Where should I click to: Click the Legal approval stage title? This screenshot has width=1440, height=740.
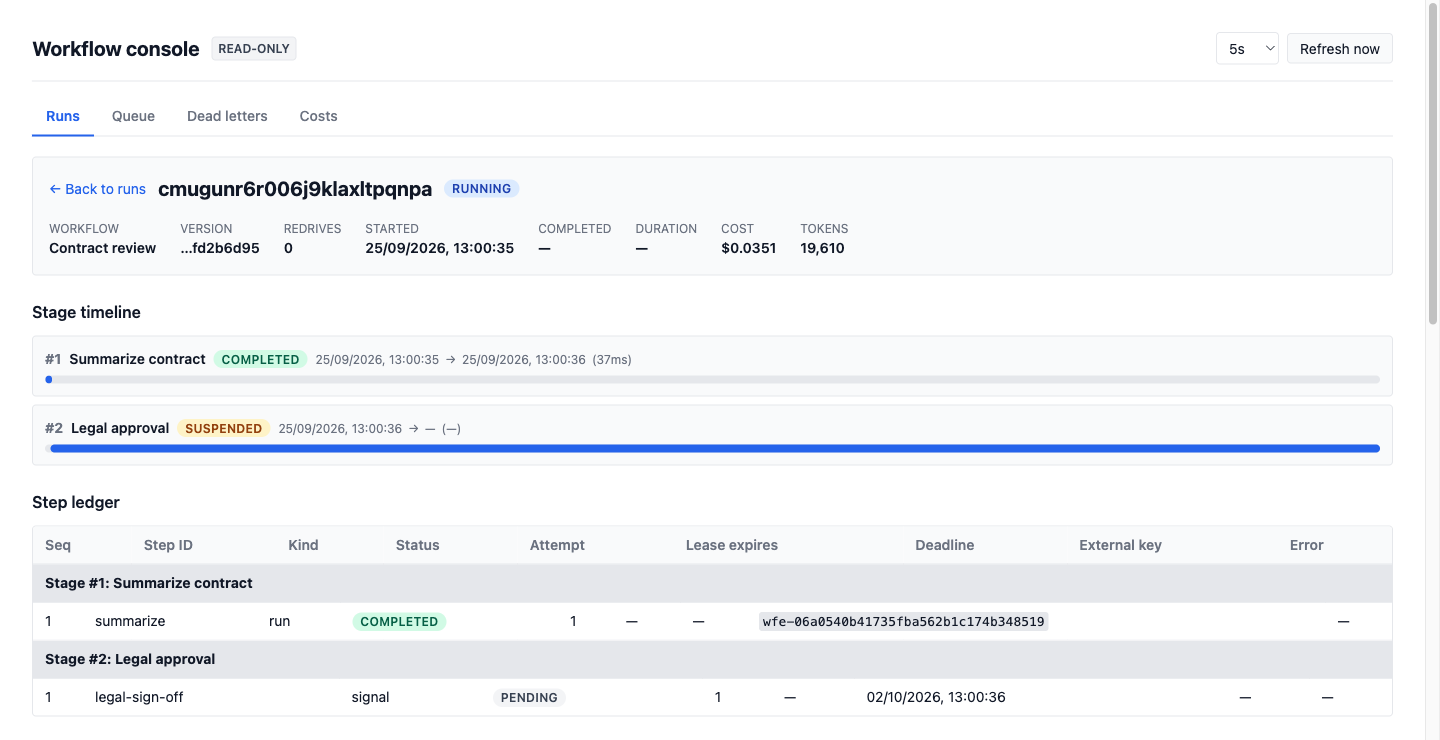point(120,428)
